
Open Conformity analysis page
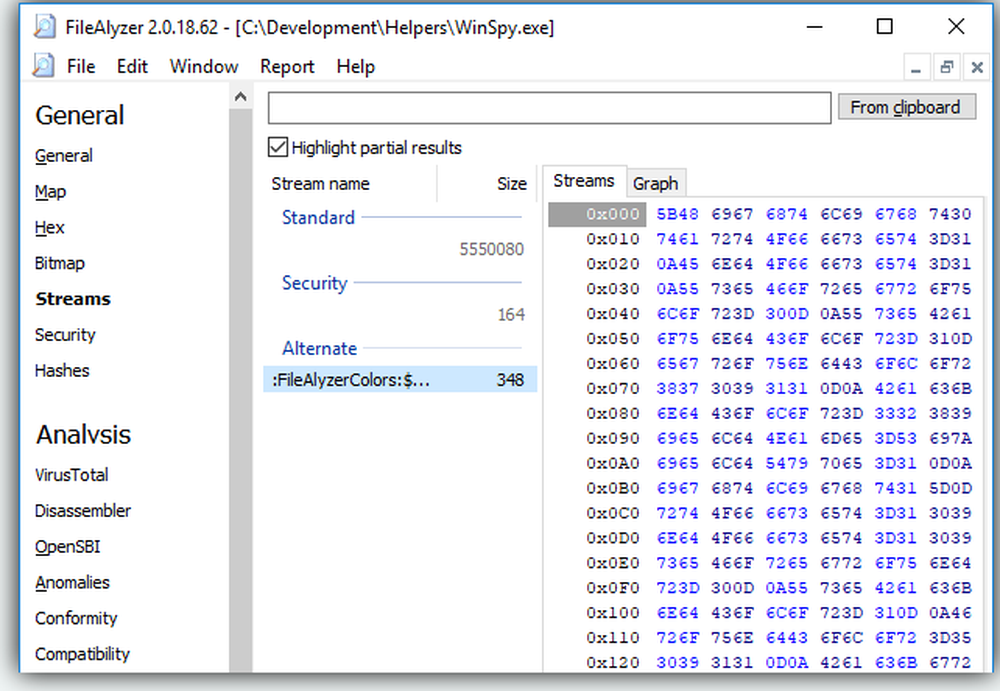click(76, 618)
